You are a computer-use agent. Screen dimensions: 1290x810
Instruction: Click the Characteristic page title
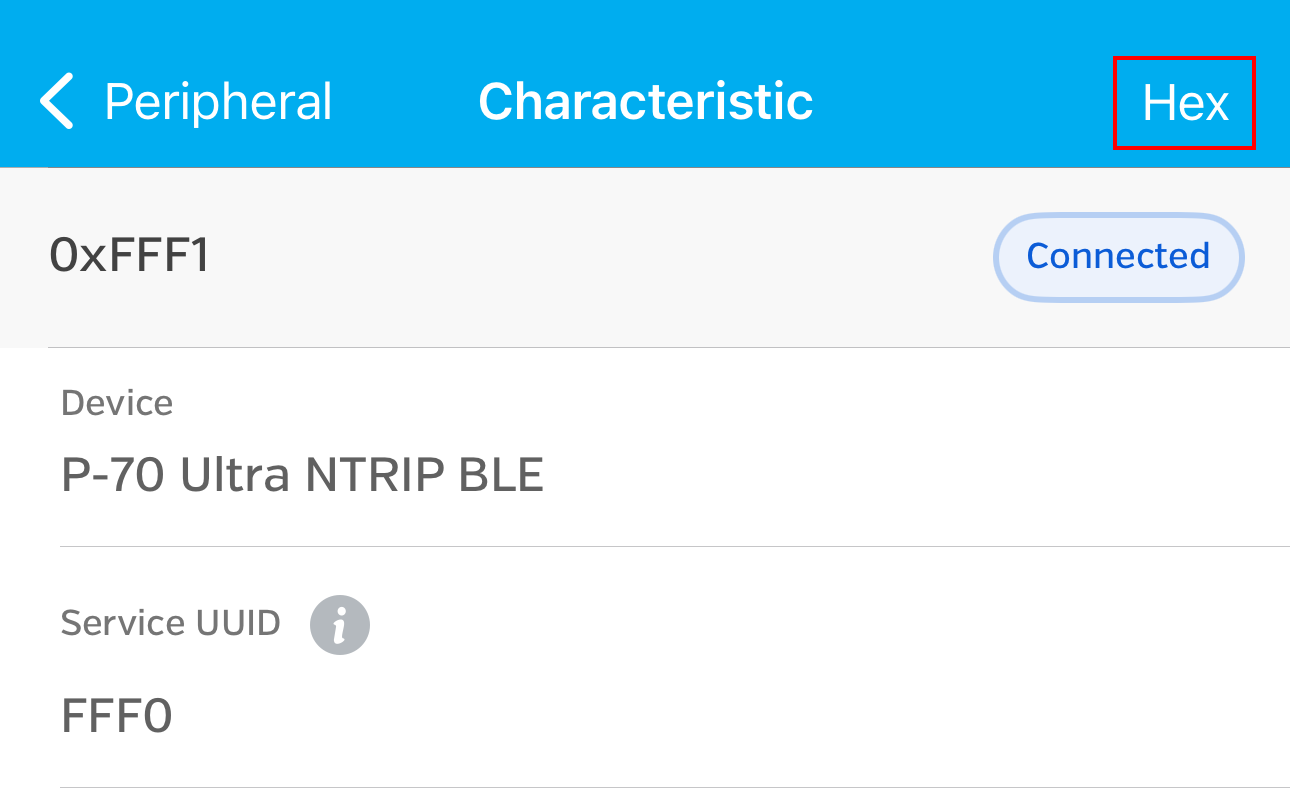645,102
